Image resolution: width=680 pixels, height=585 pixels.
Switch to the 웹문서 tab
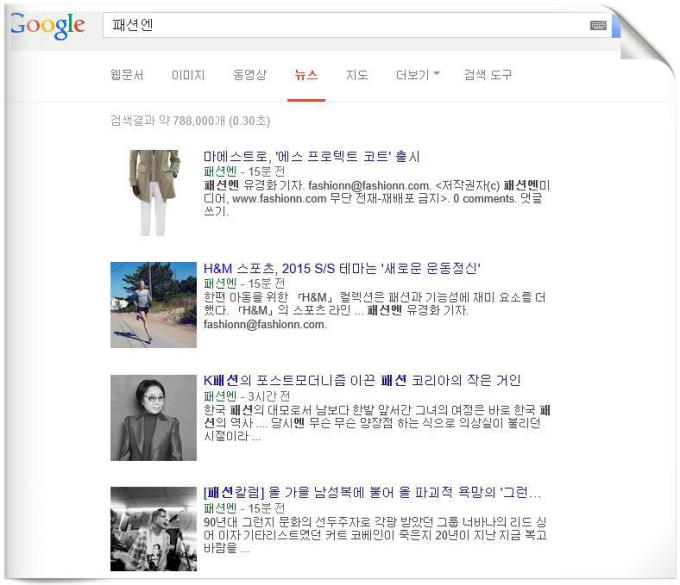[x=127, y=75]
